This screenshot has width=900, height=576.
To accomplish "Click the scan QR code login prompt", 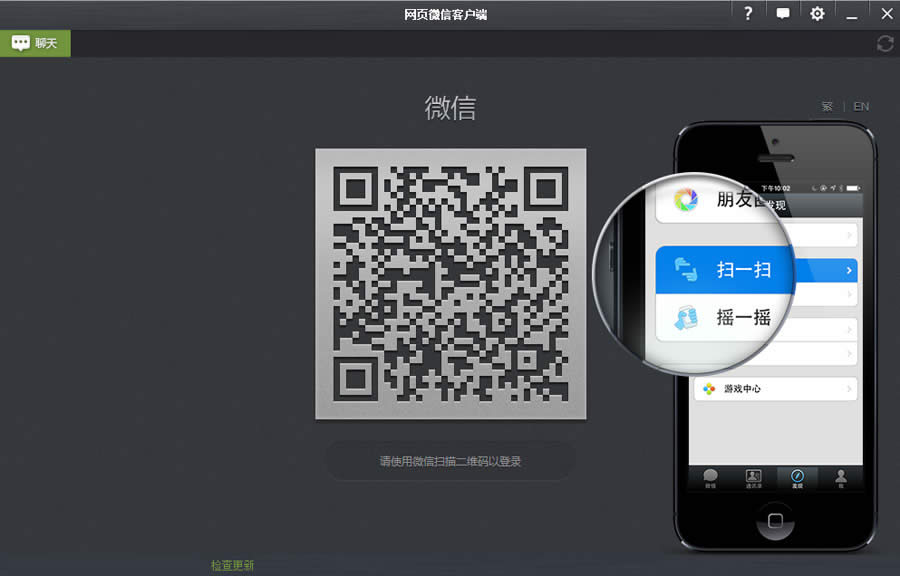I will click(450, 461).
